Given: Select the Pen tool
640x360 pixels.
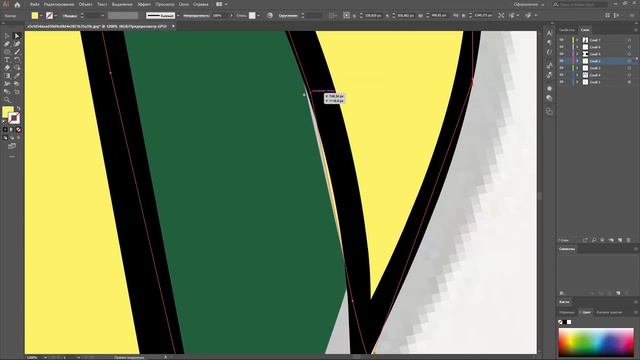Looking at the screenshot, I should click(x=7, y=44).
